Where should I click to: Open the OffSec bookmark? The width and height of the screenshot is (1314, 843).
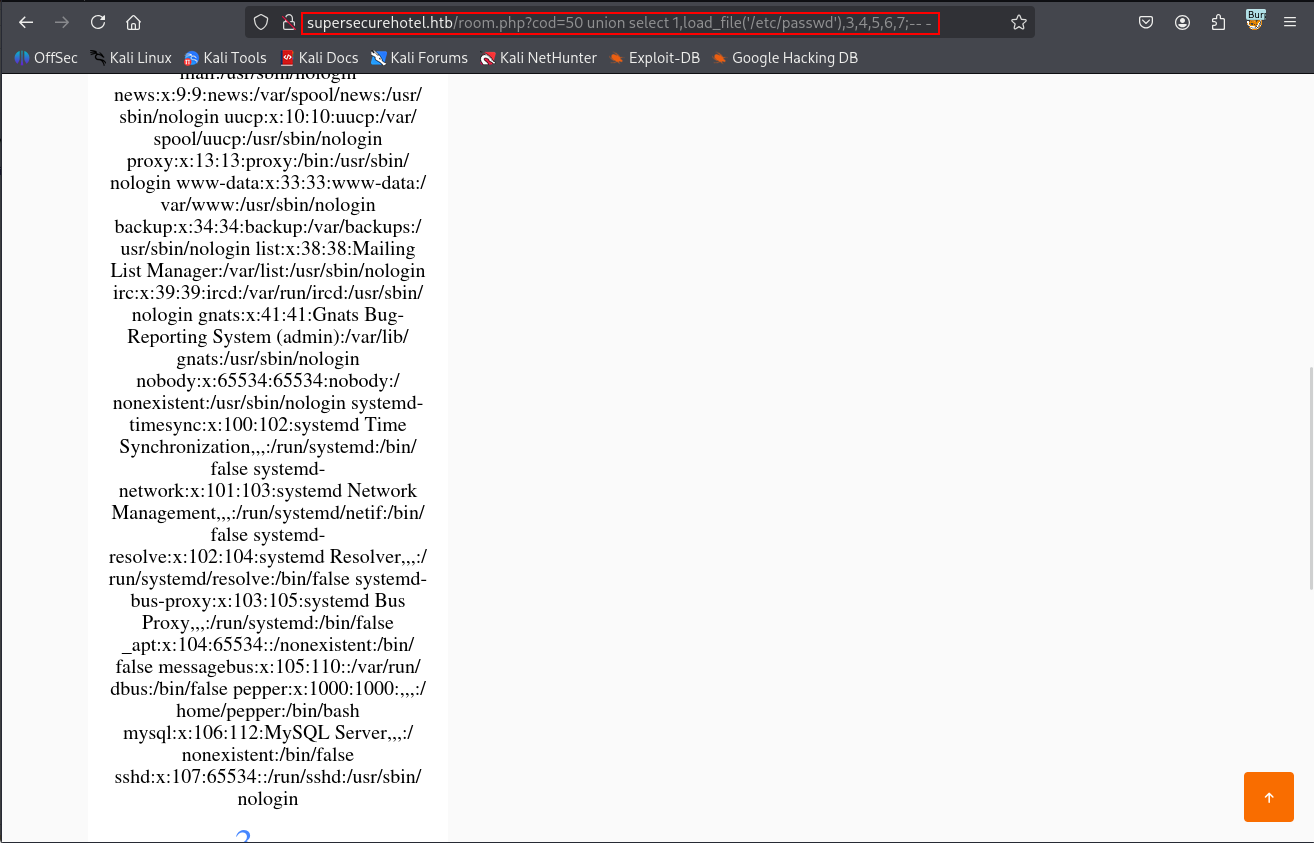[x=46, y=58]
